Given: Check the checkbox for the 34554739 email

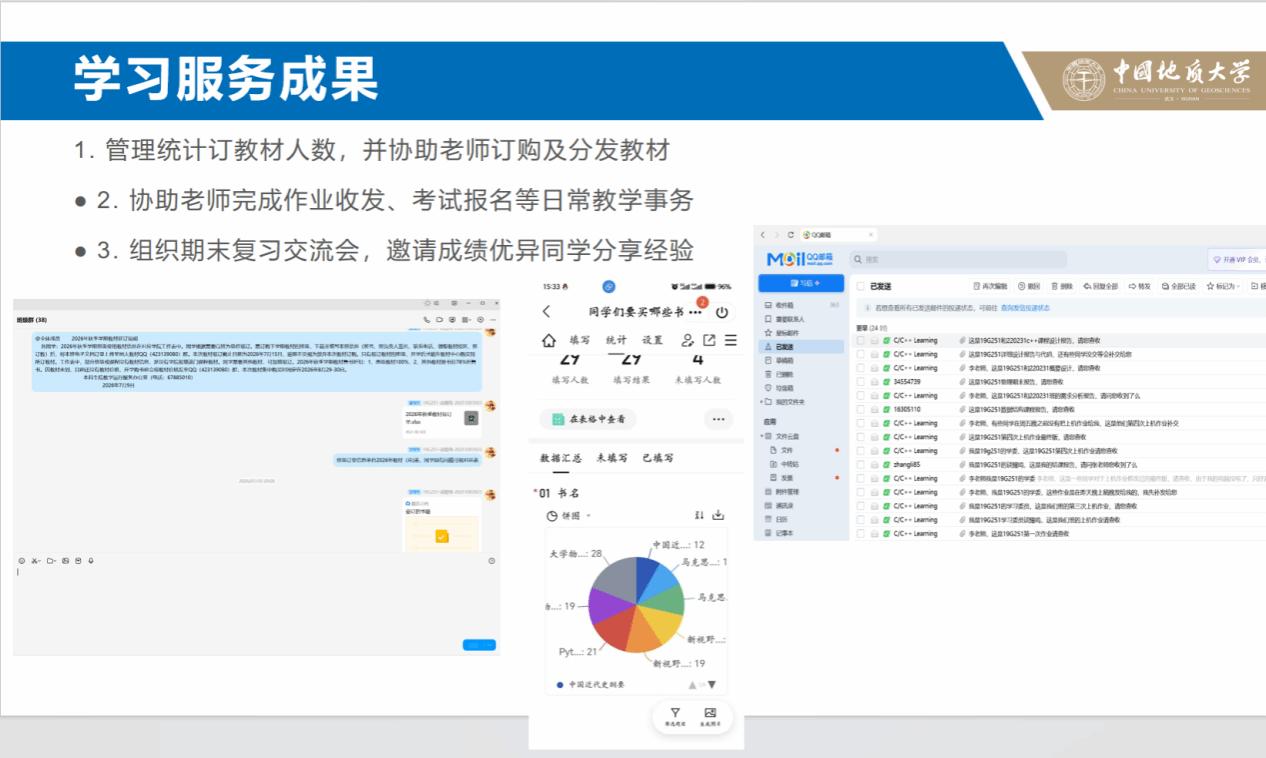Looking at the screenshot, I should click(860, 382).
